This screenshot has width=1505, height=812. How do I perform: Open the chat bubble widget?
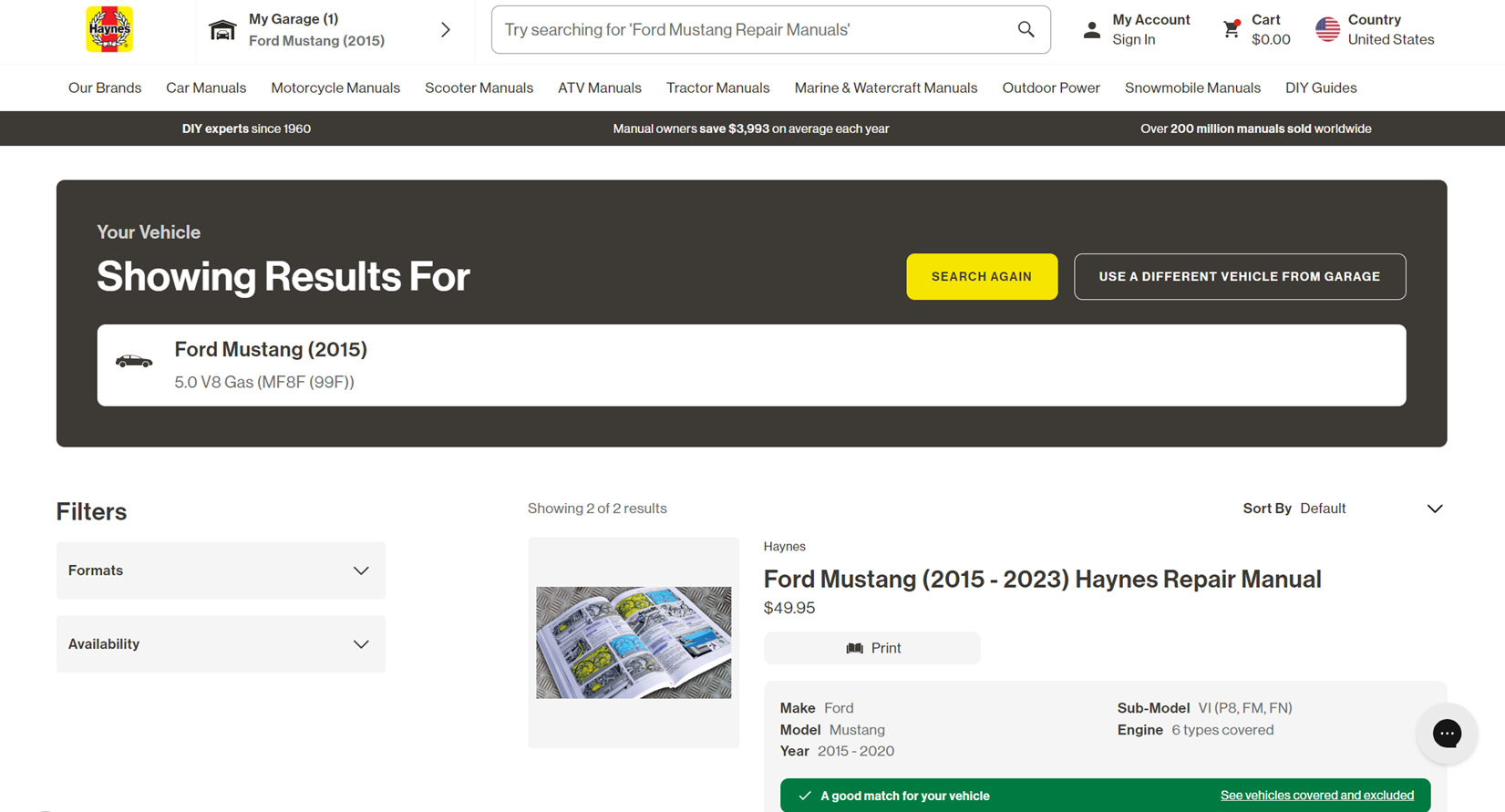1447,734
